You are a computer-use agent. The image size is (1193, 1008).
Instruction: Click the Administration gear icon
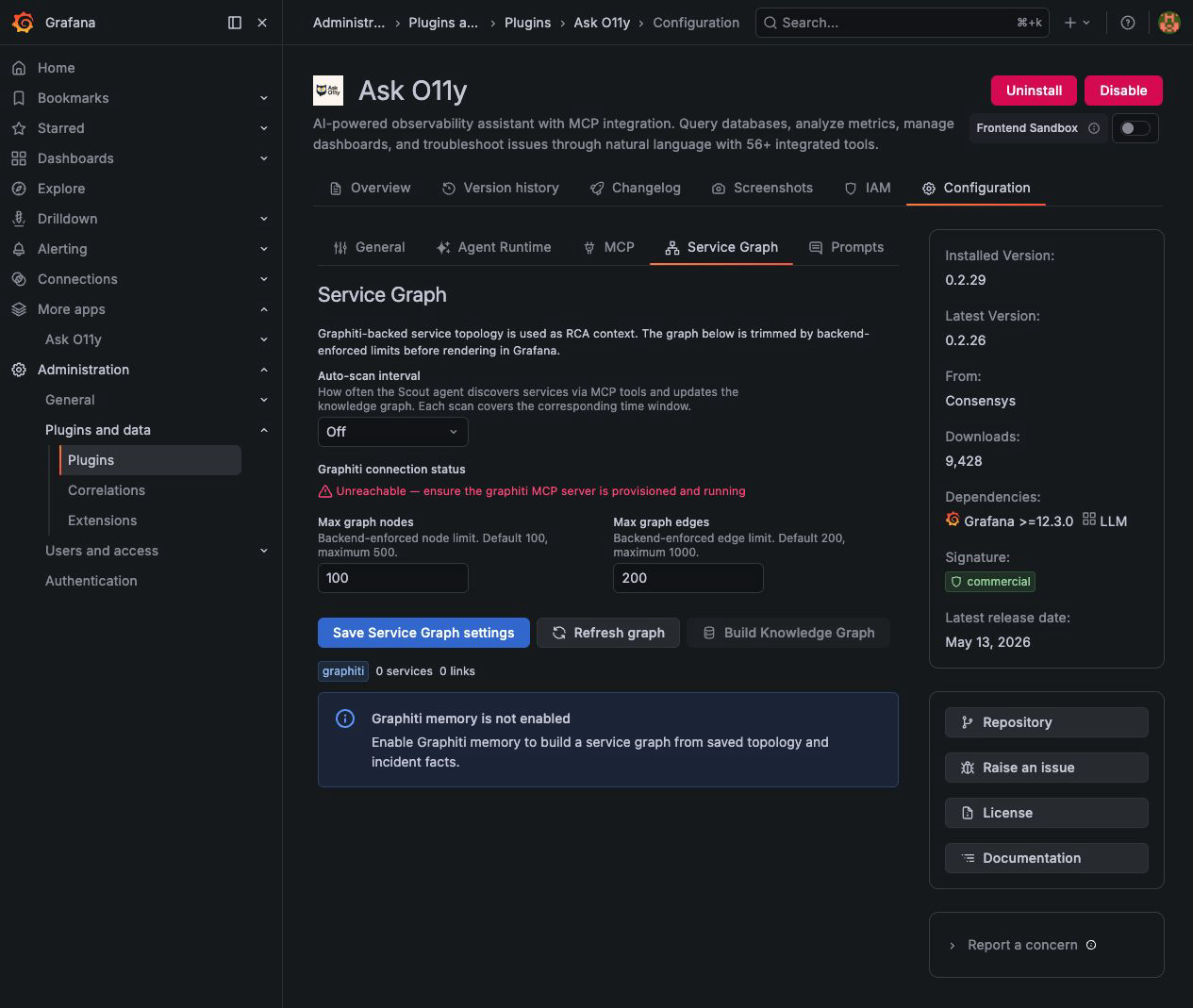click(19, 370)
